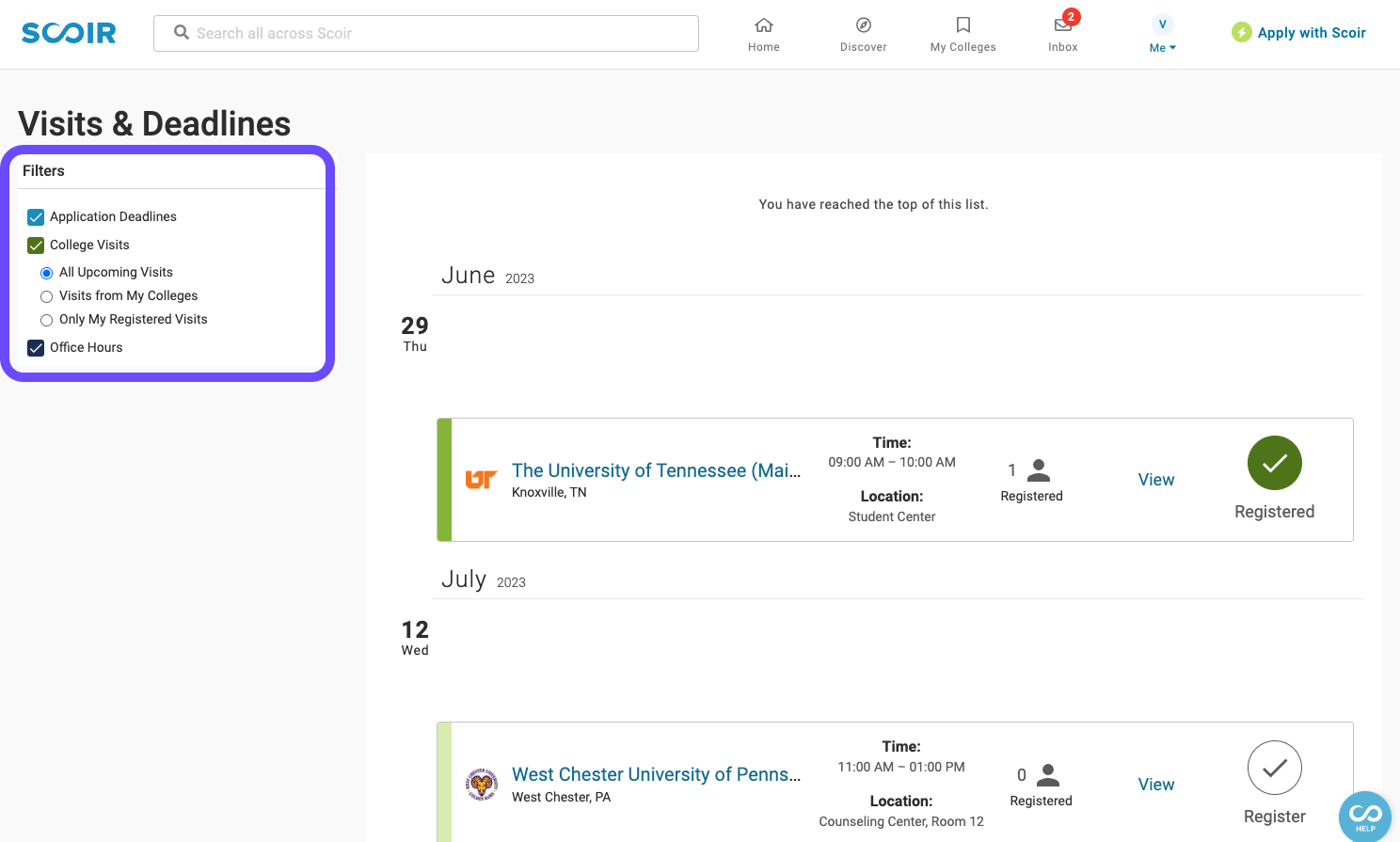Click the My Colleges navigation label
The height and width of the screenshot is (842, 1400).
[x=963, y=47]
